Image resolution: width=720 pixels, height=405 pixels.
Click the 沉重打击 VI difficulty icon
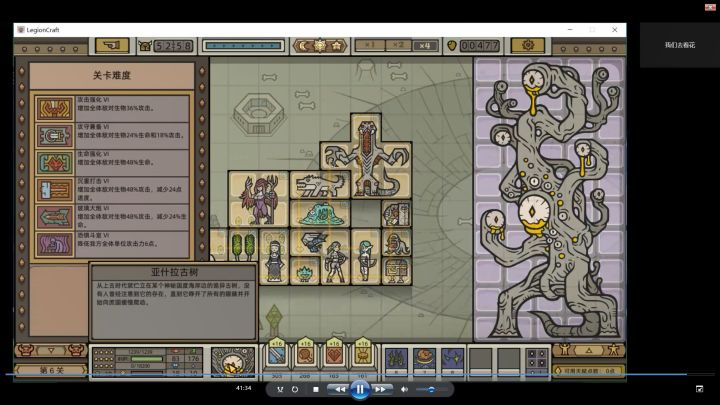(x=55, y=190)
